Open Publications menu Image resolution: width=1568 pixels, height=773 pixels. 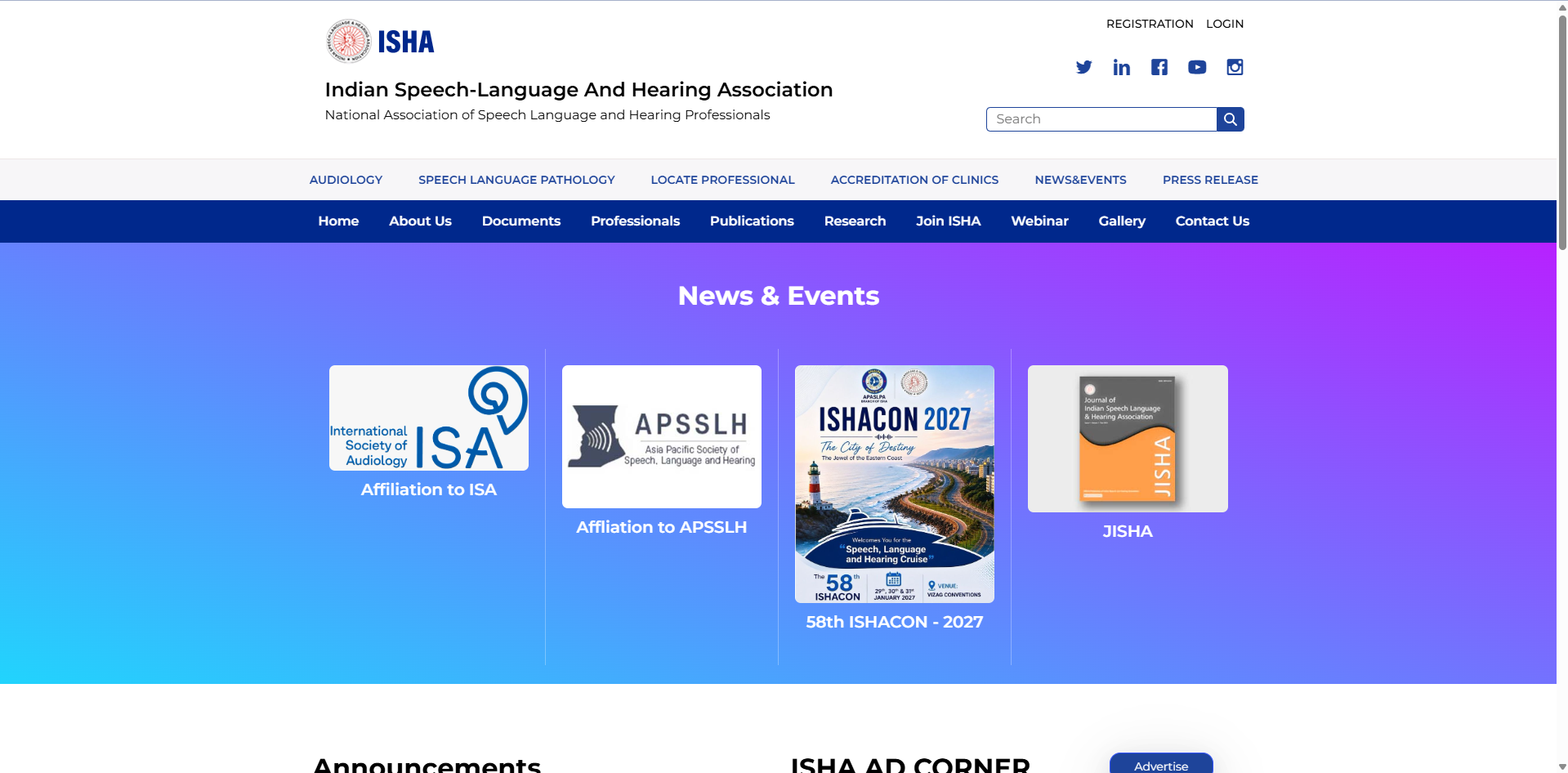[x=752, y=221]
